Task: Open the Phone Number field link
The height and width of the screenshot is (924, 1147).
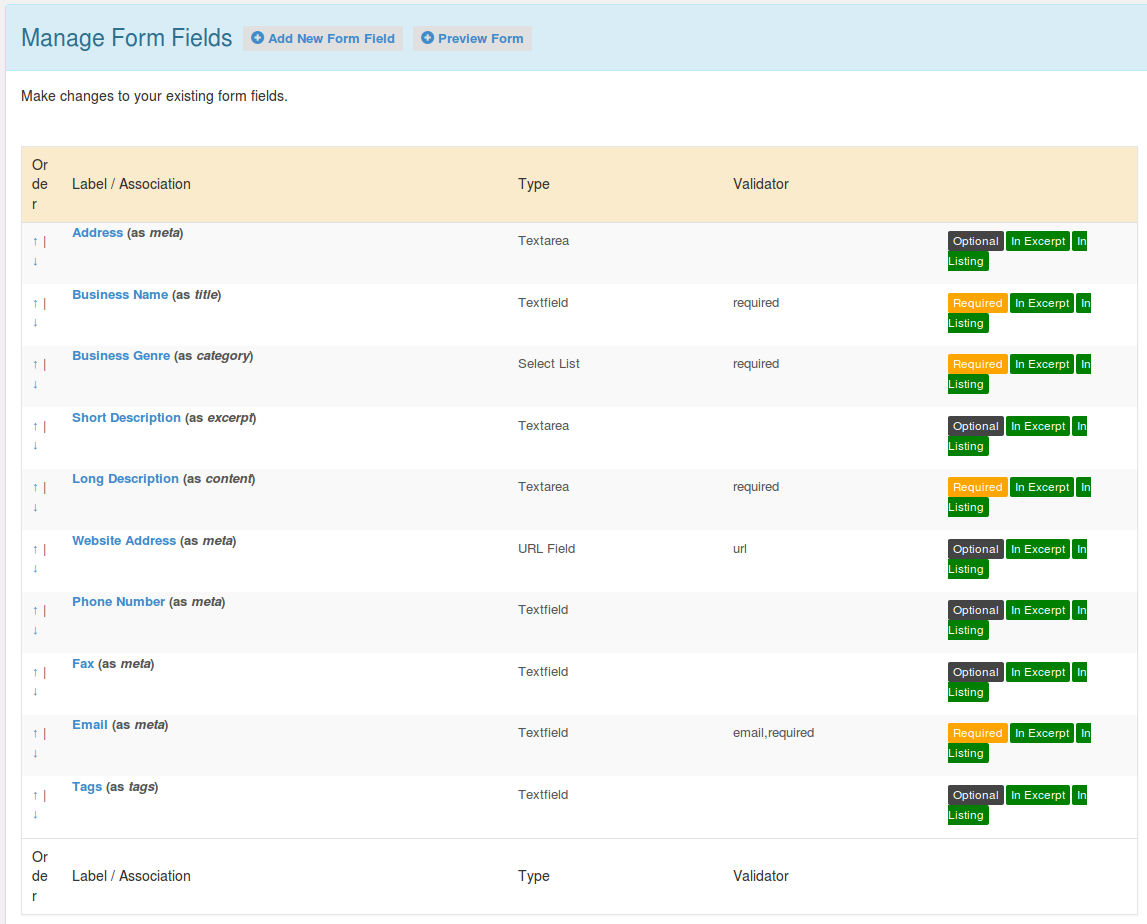Action: (x=118, y=602)
